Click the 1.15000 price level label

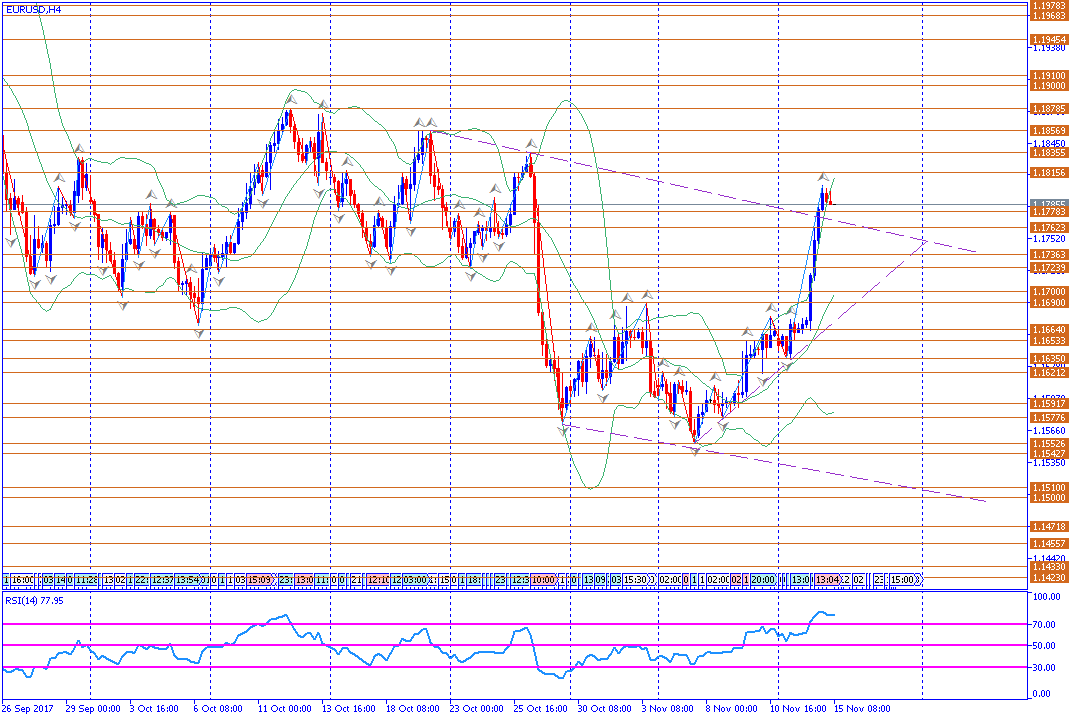1048,498
